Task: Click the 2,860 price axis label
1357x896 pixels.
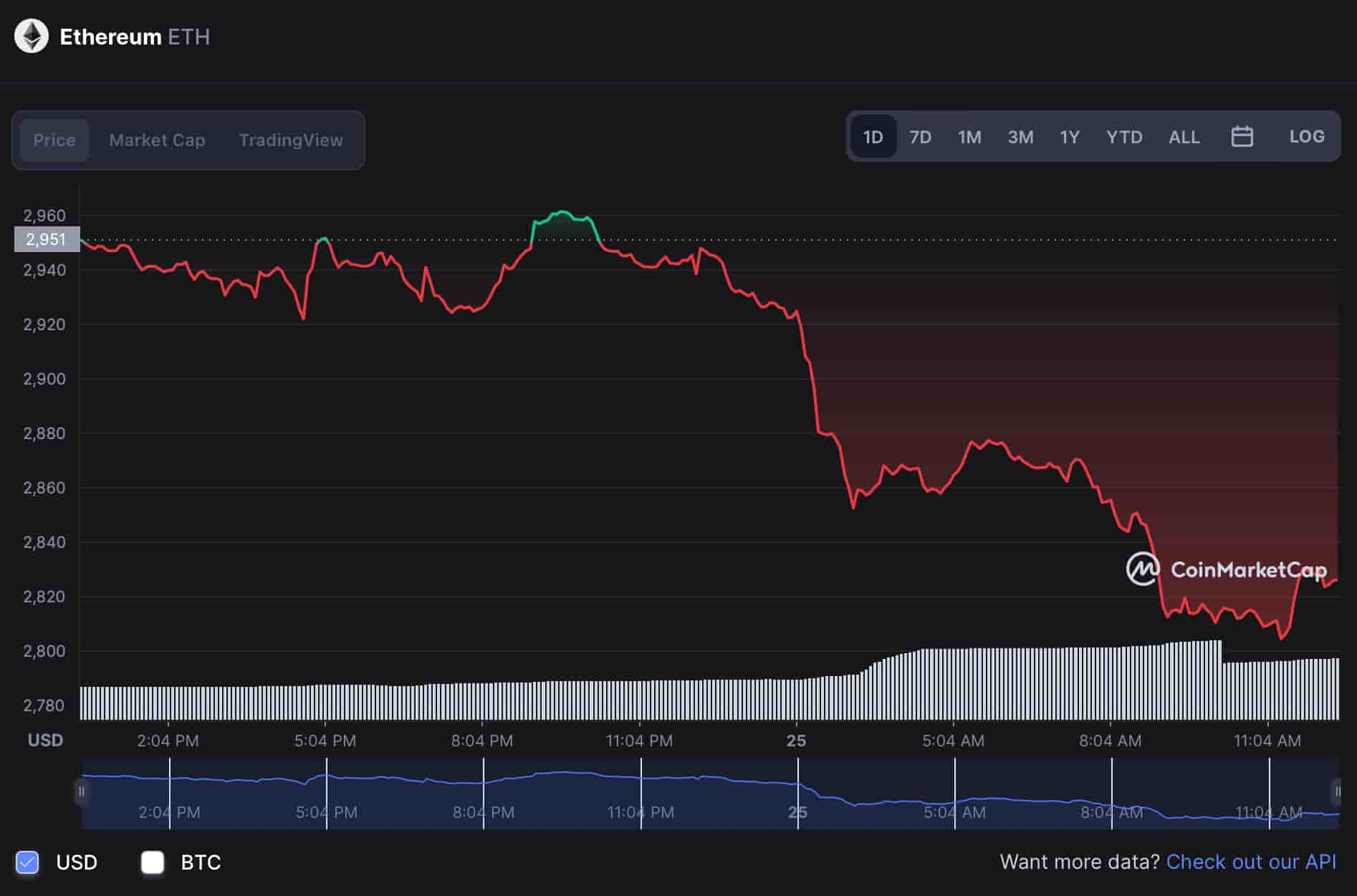Action: pyautogui.click(x=44, y=488)
